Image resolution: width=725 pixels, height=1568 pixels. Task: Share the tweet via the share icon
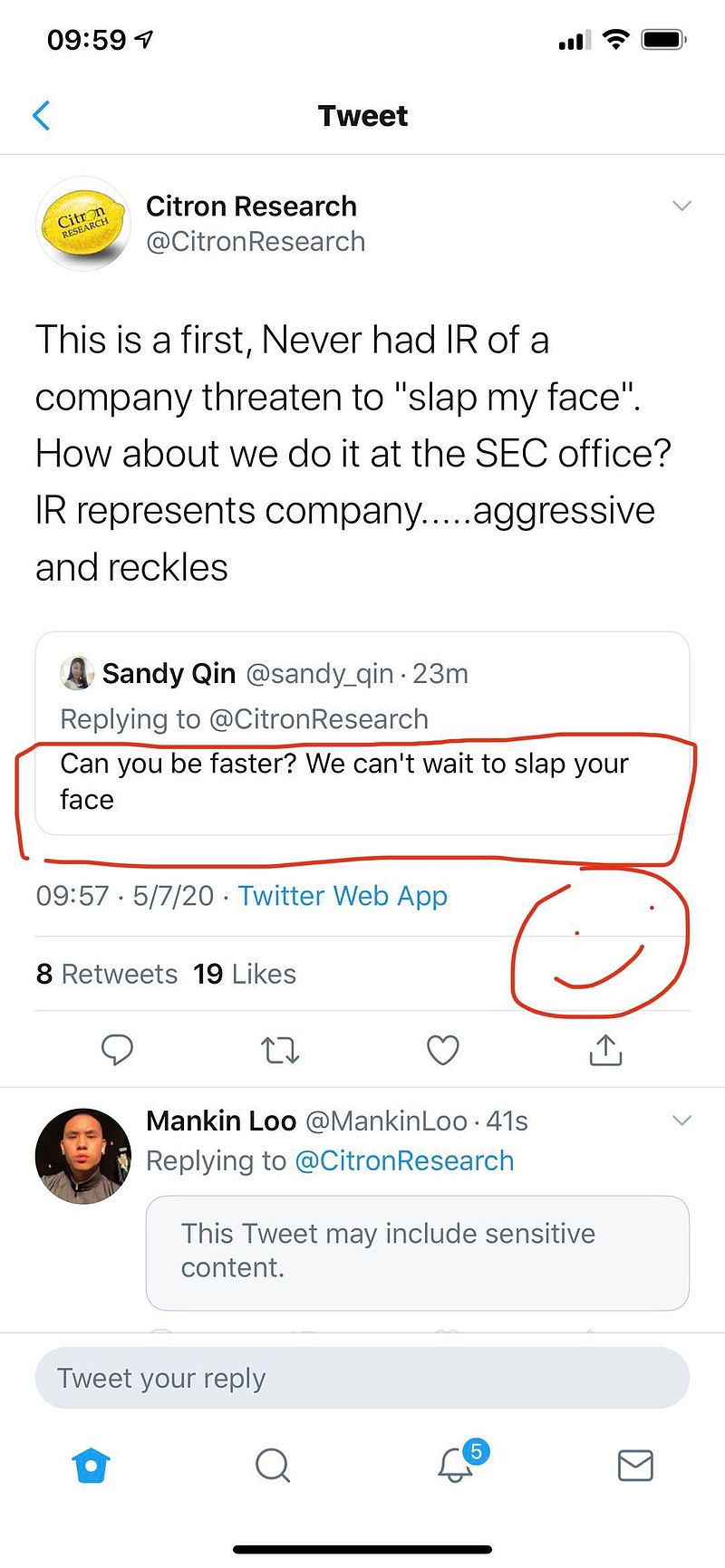coord(604,1050)
